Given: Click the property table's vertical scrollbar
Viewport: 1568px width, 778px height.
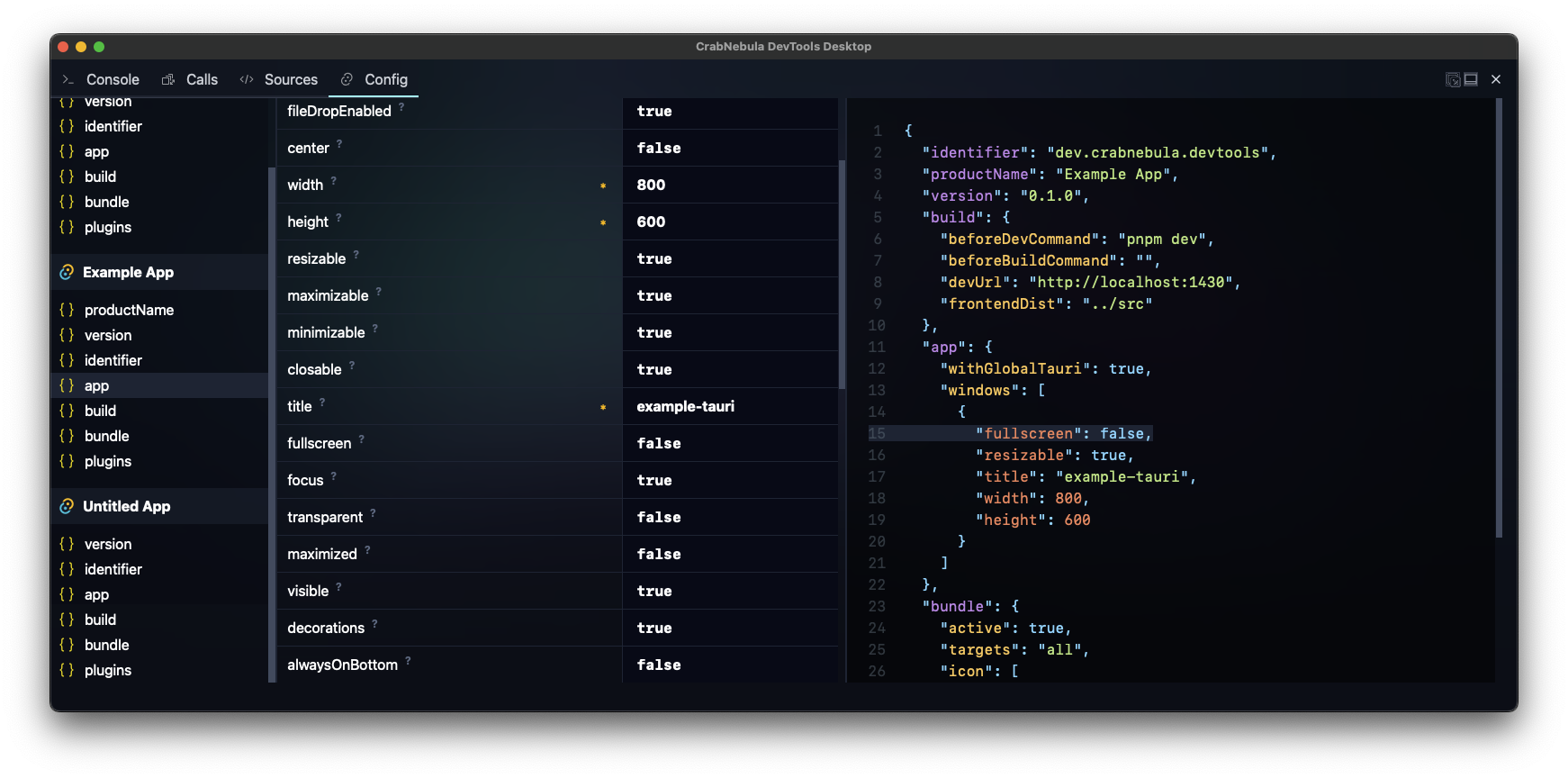Looking at the screenshot, I should pos(843,275).
